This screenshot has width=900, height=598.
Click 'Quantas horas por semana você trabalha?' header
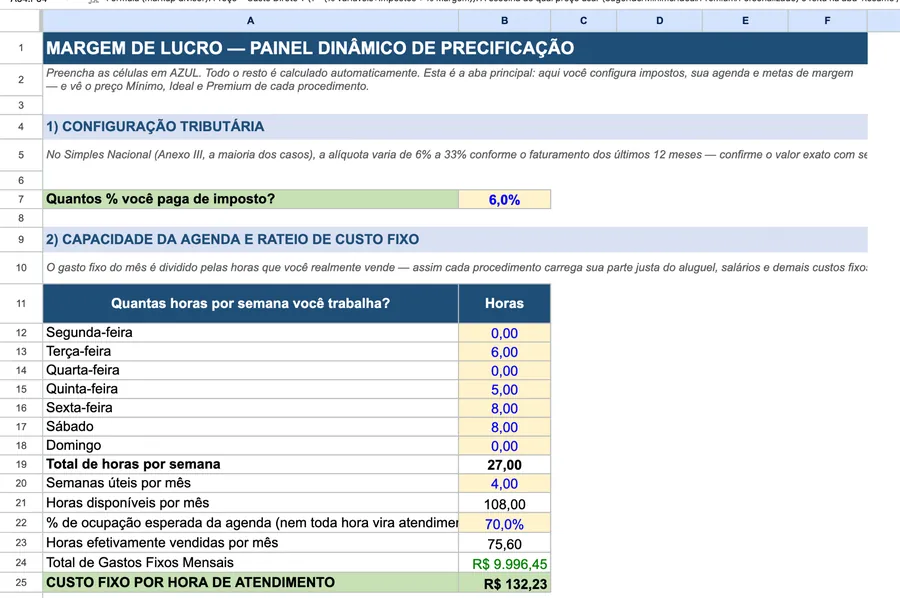[250, 303]
